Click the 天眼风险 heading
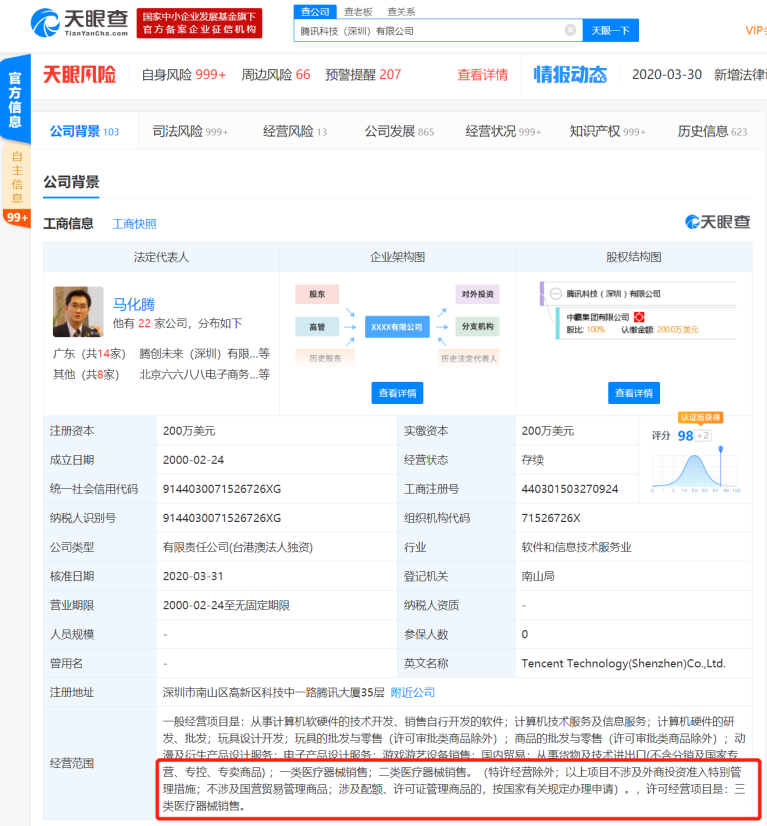The image size is (767, 826). coord(80,75)
